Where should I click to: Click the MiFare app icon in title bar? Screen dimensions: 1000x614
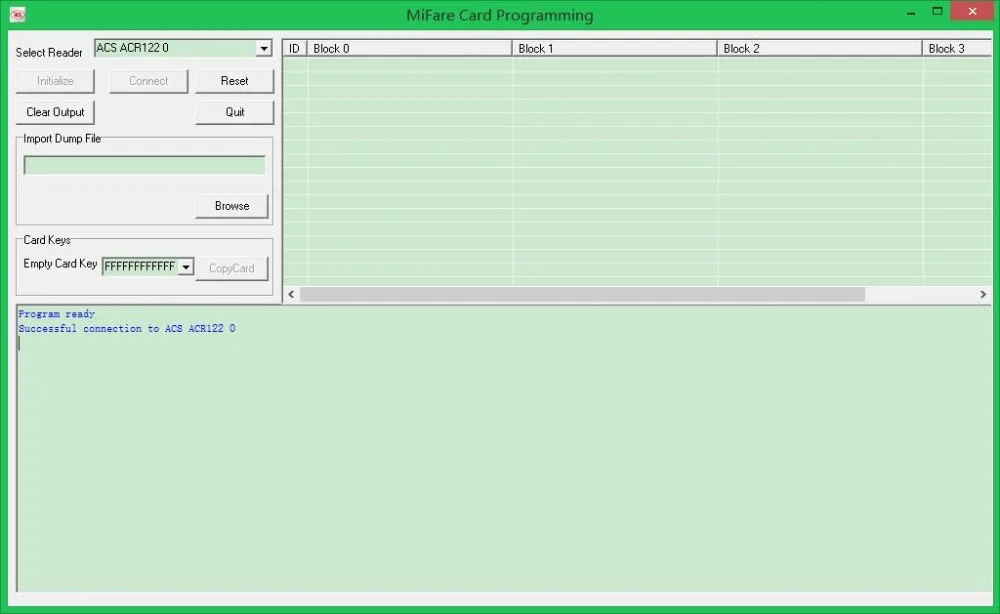(17, 14)
